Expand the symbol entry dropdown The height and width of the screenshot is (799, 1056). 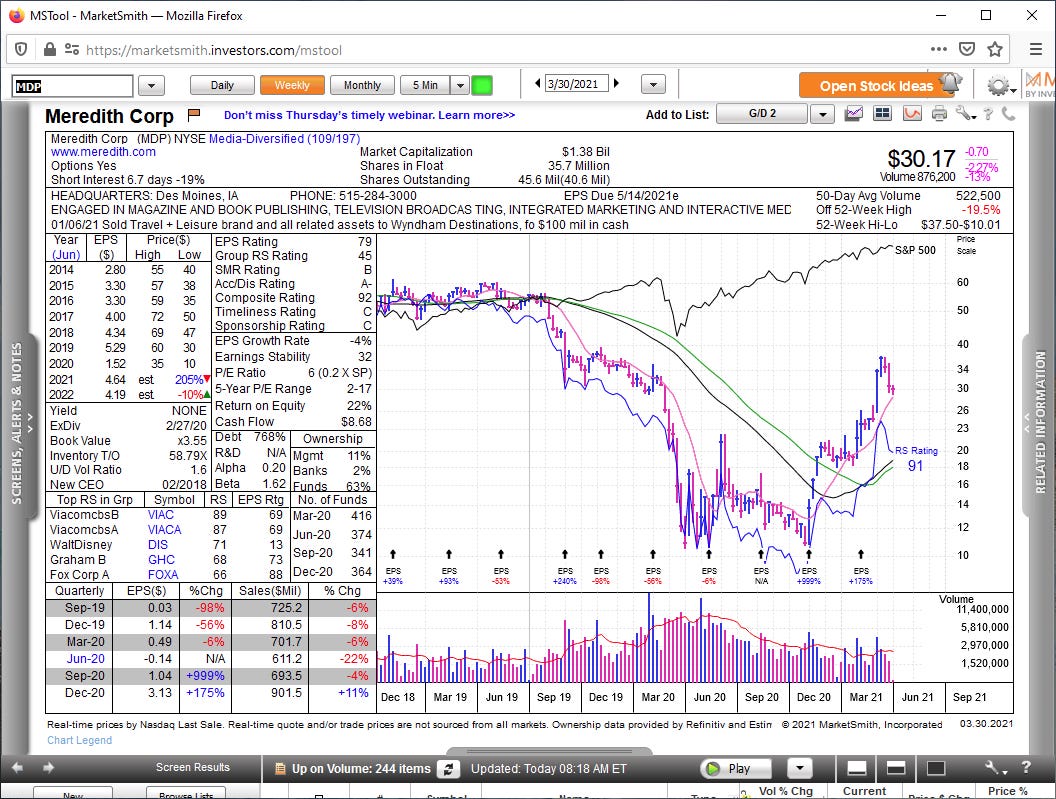coord(151,86)
